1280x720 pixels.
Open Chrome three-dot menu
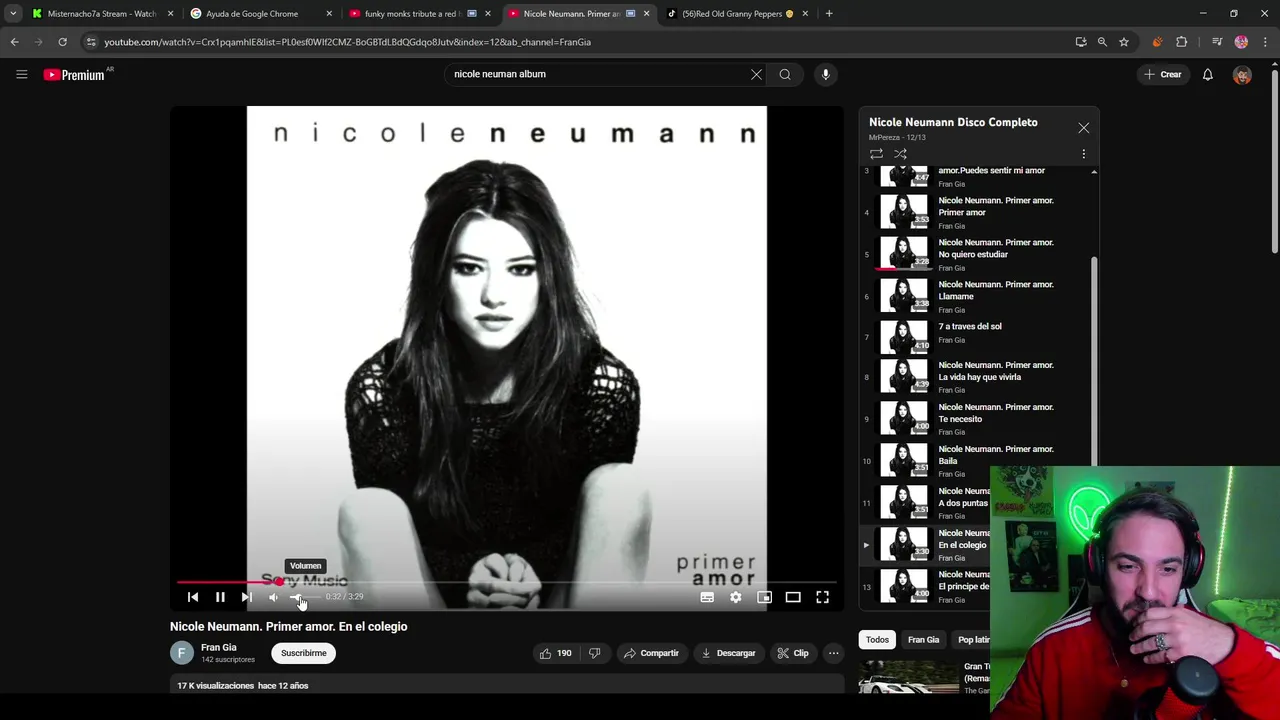1265,42
